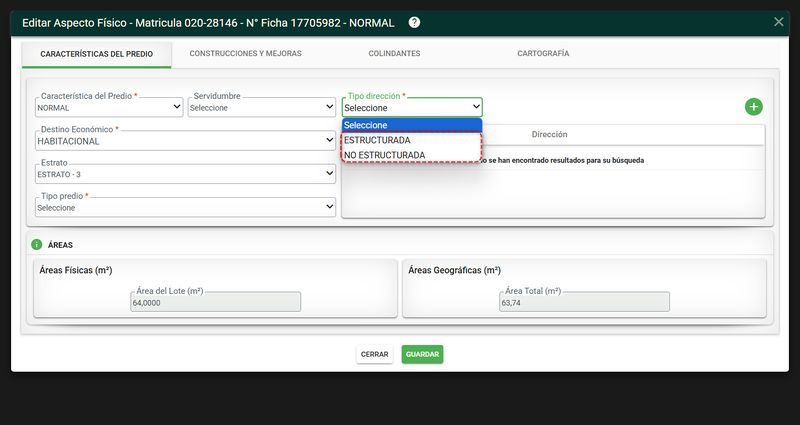
Task: Switch to Construcciones y Mejoras tab
Action: [245, 53]
